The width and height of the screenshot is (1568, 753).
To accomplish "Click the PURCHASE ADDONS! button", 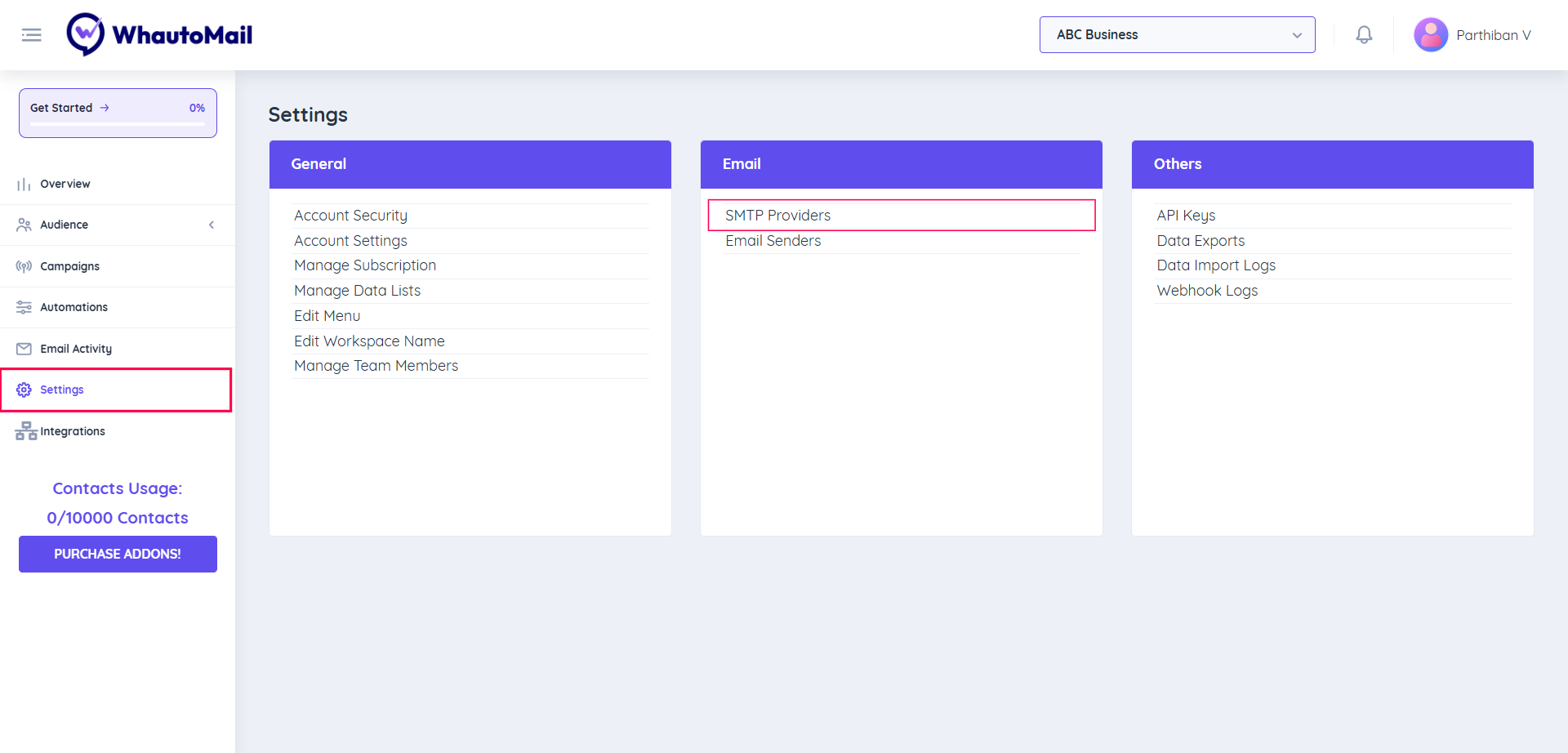I will coord(117,554).
